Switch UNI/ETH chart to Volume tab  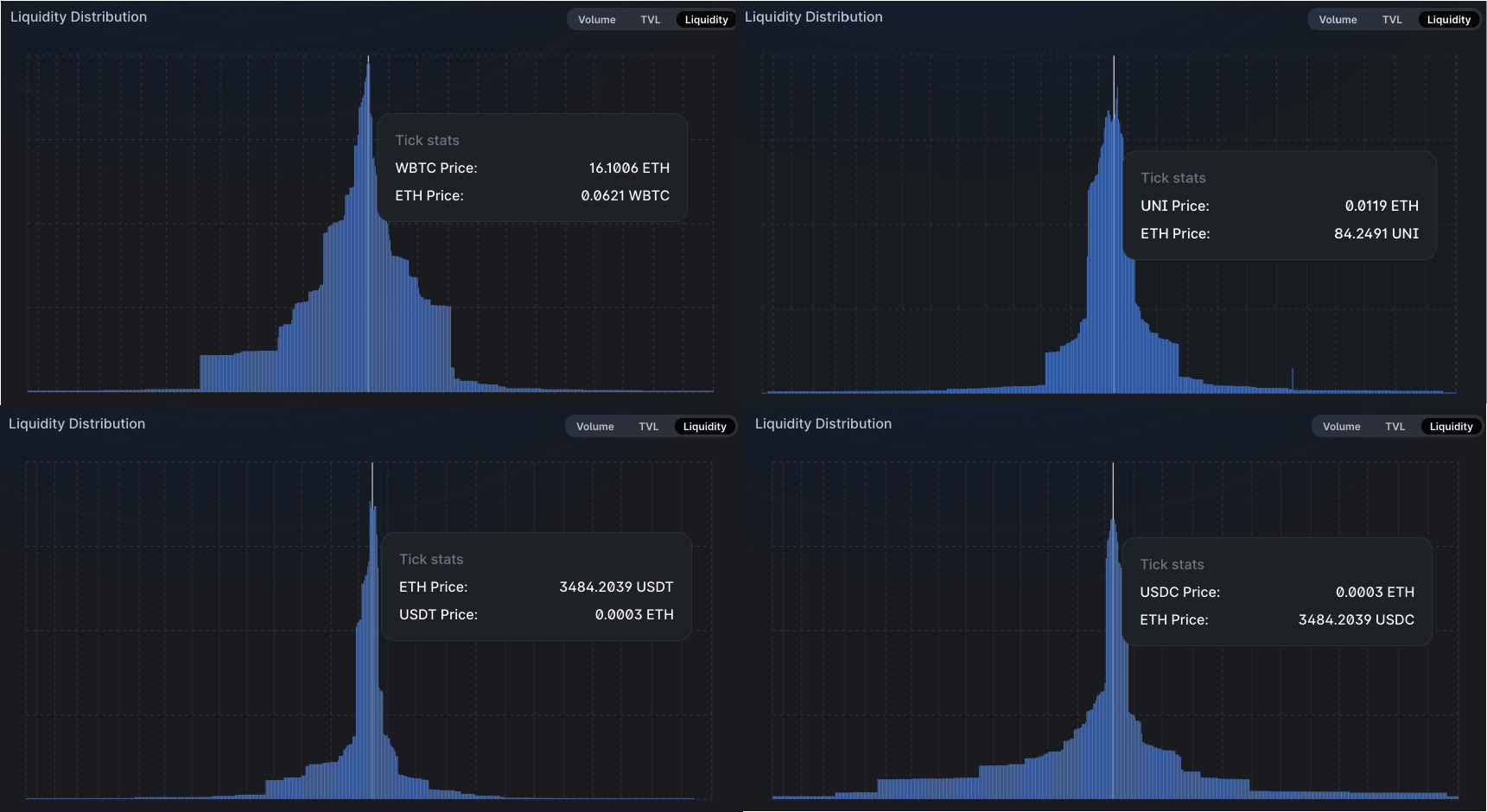(x=1338, y=20)
